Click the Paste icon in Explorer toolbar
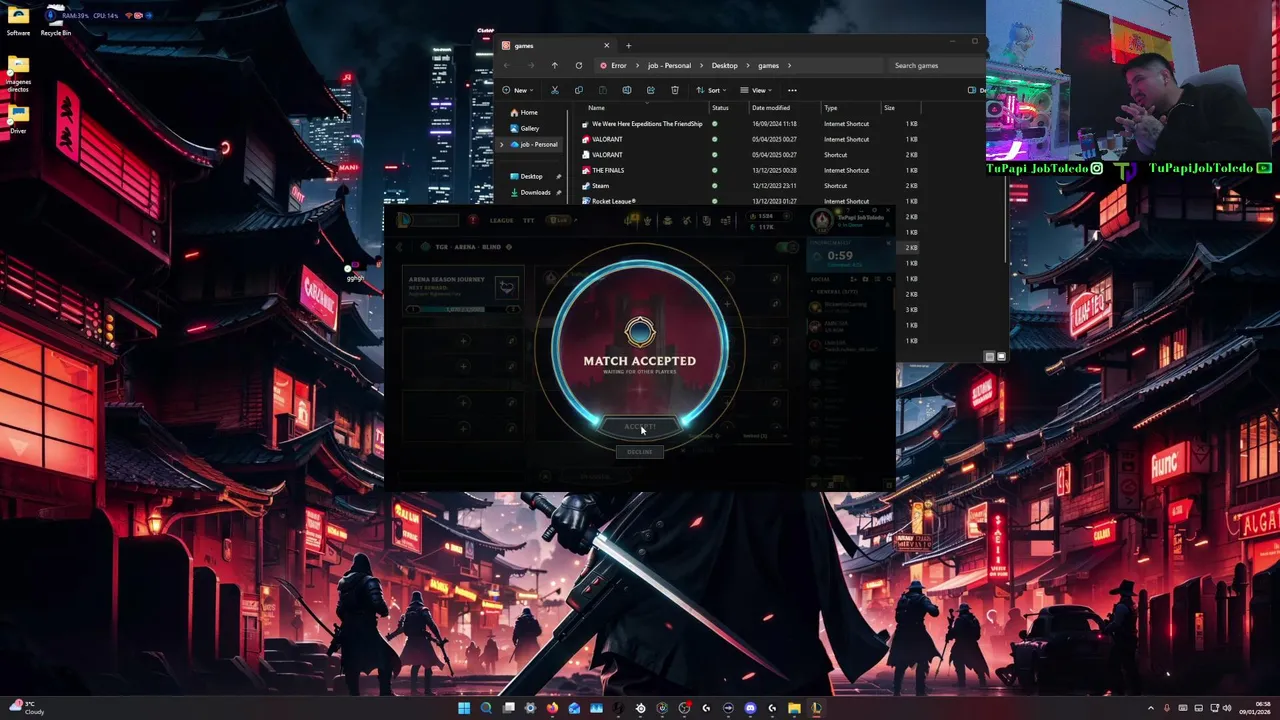1280x720 pixels. click(603, 90)
